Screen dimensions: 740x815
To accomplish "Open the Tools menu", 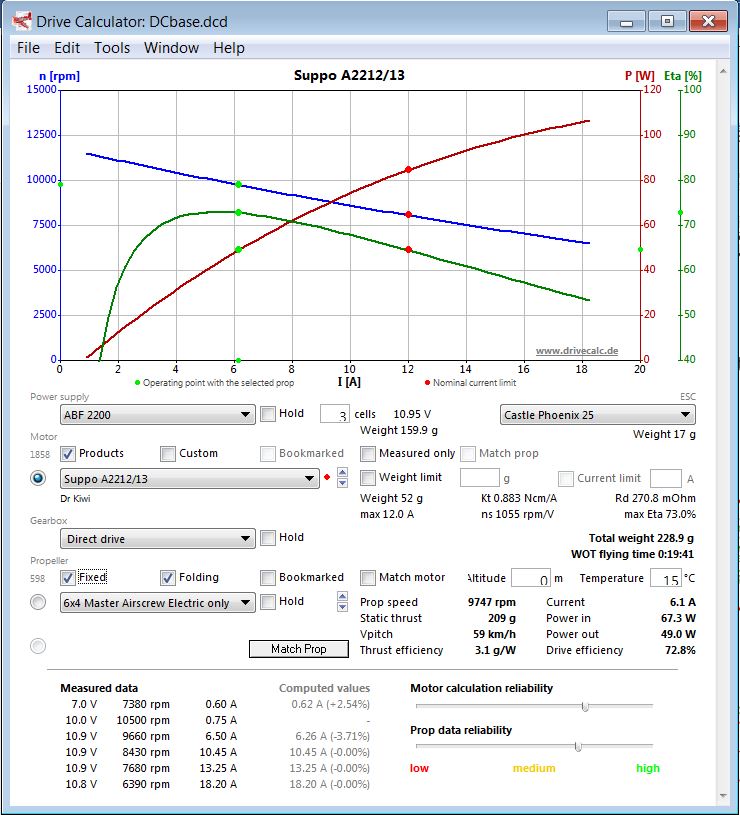I will 112,48.
